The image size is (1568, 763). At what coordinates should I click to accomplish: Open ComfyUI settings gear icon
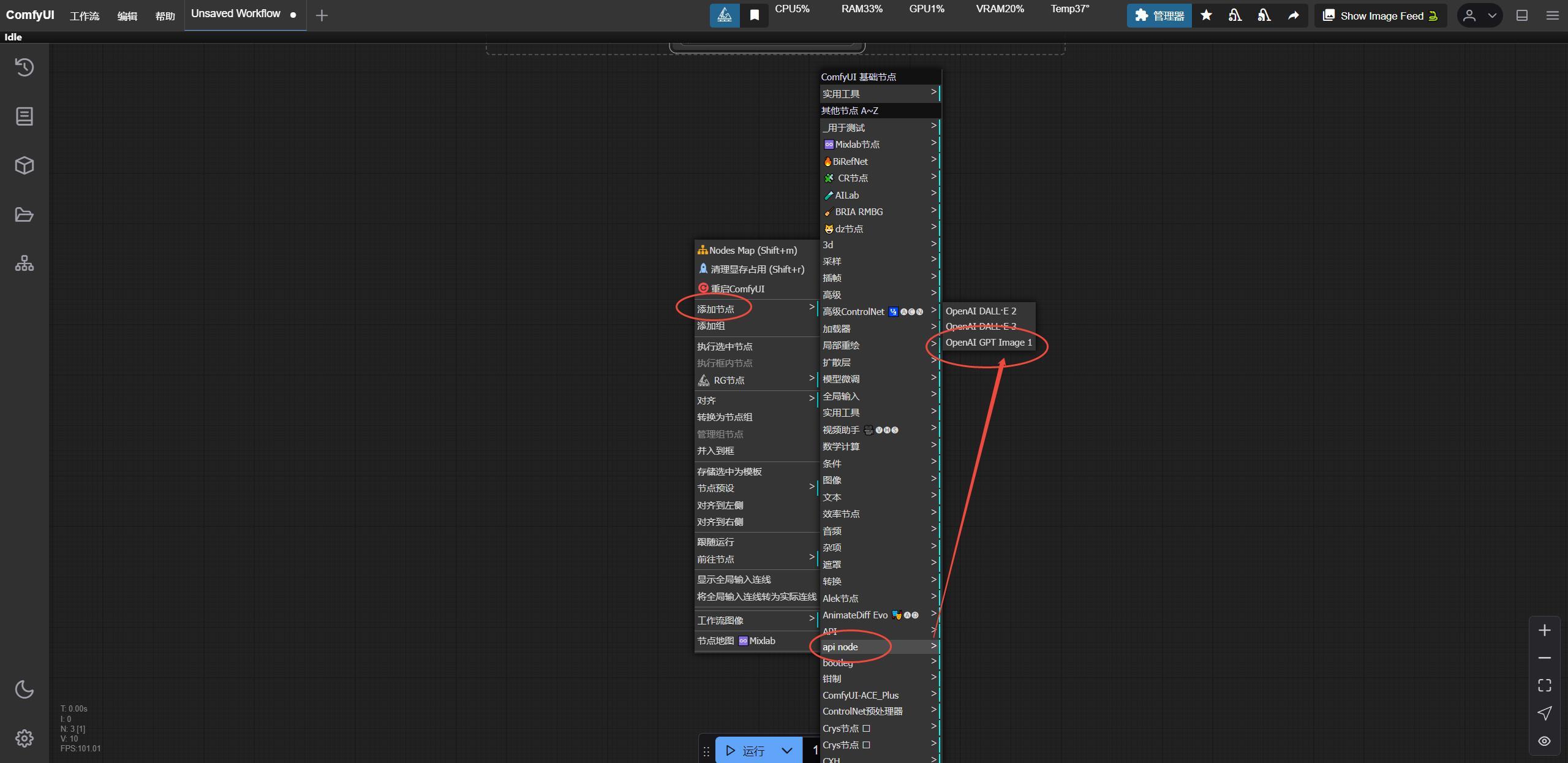[24, 738]
